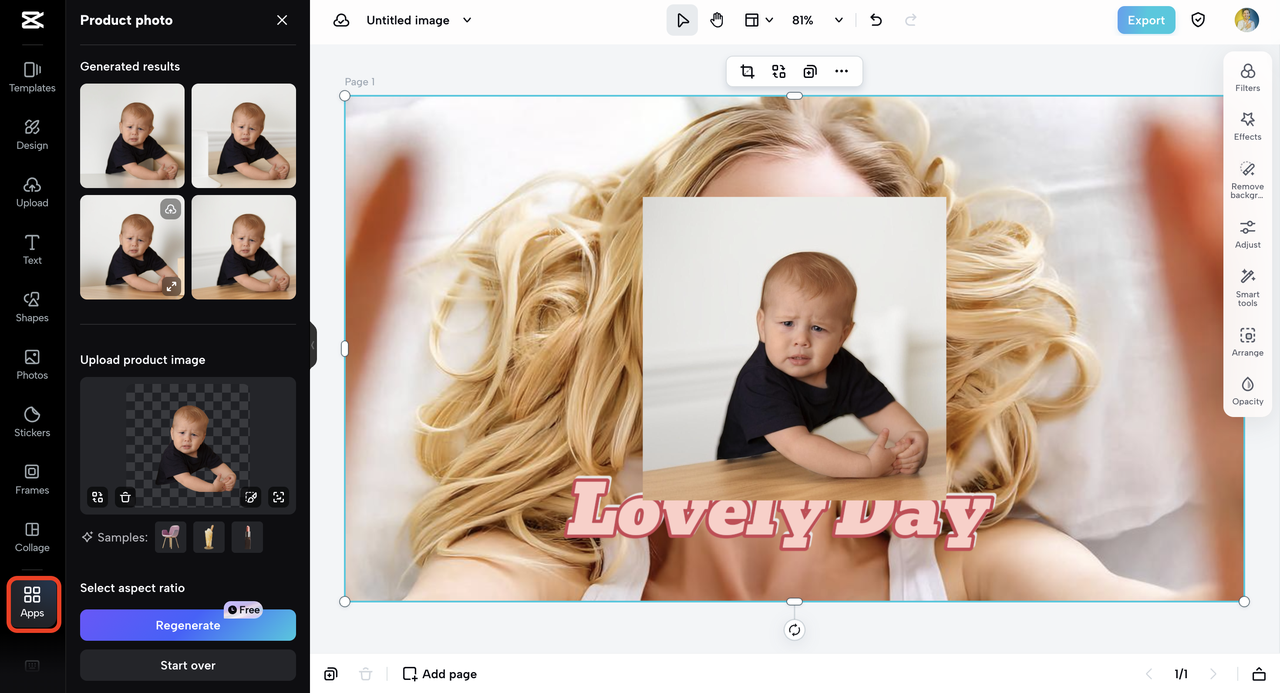Collapse the left side panel handle
Image resolution: width=1280 pixels, height=693 pixels.
pos(313,346)
